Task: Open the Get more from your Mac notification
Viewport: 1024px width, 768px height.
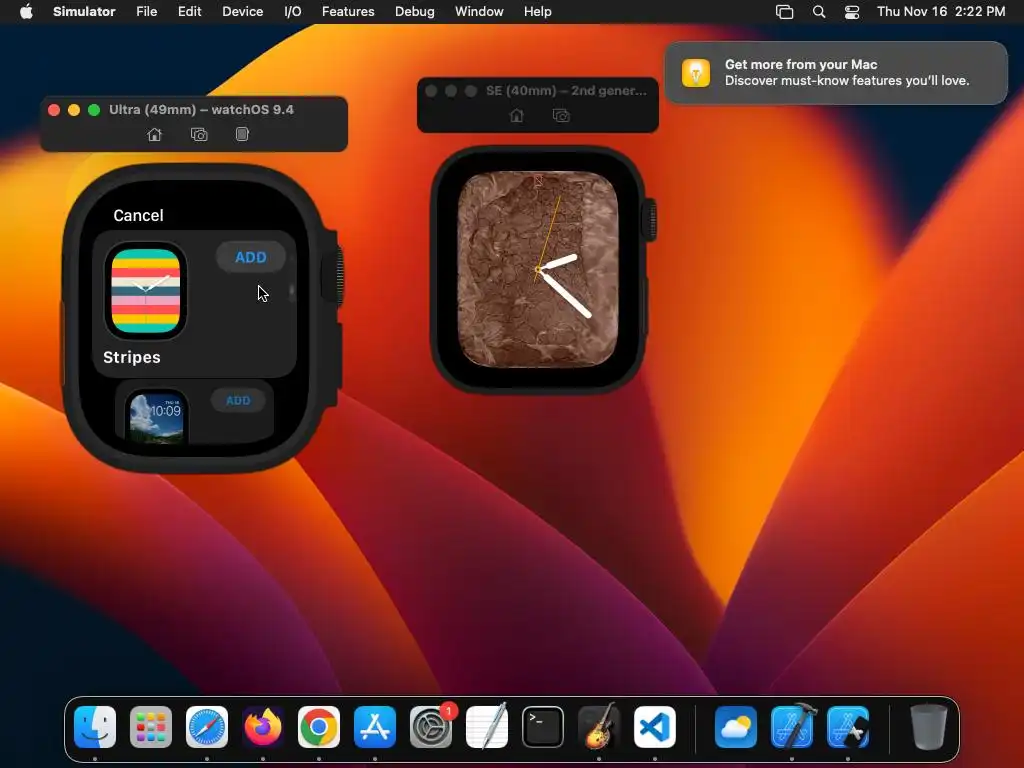Action: (836, 72)
